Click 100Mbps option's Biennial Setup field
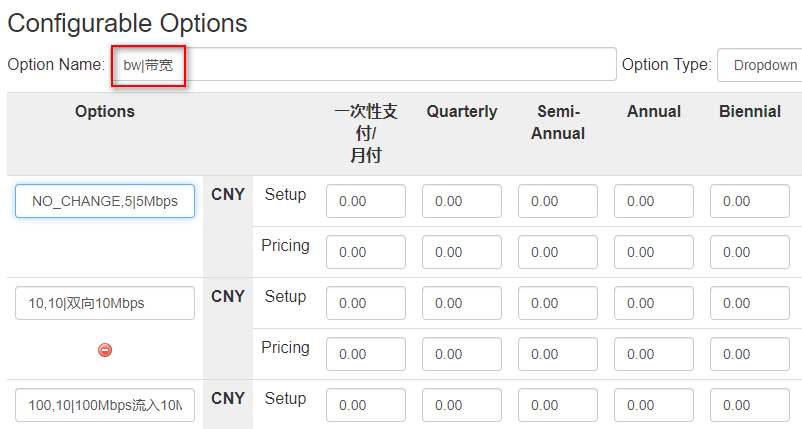Image resolution: width=802 pixels, height=429 pixels. [750, 405]
